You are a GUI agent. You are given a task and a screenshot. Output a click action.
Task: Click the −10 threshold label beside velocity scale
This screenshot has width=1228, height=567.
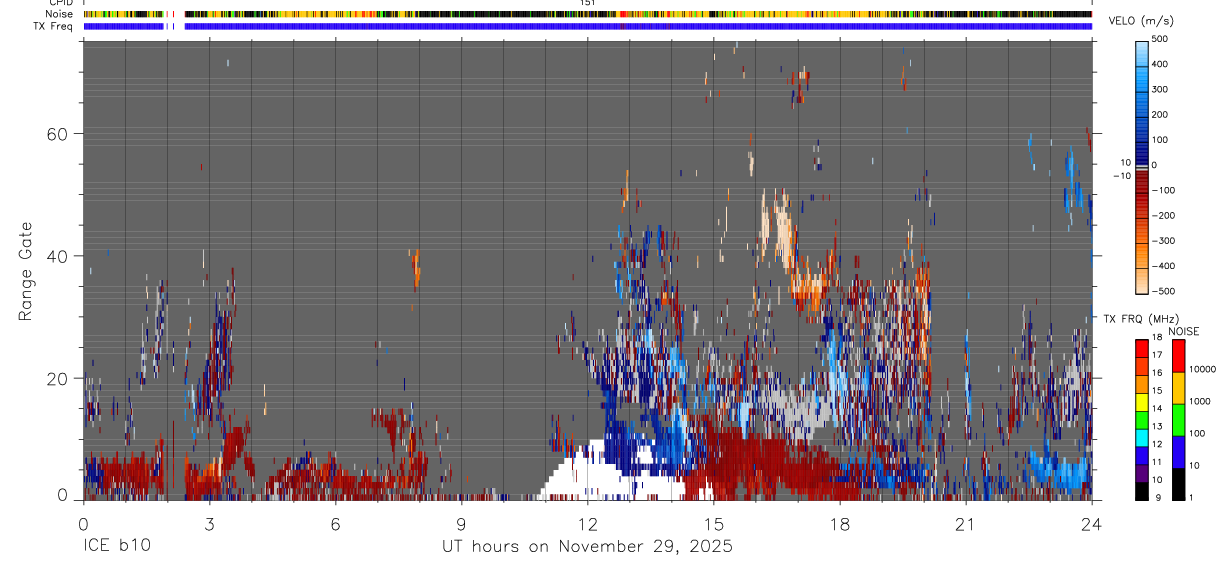pyautogui.click(x=1120, y=175)
